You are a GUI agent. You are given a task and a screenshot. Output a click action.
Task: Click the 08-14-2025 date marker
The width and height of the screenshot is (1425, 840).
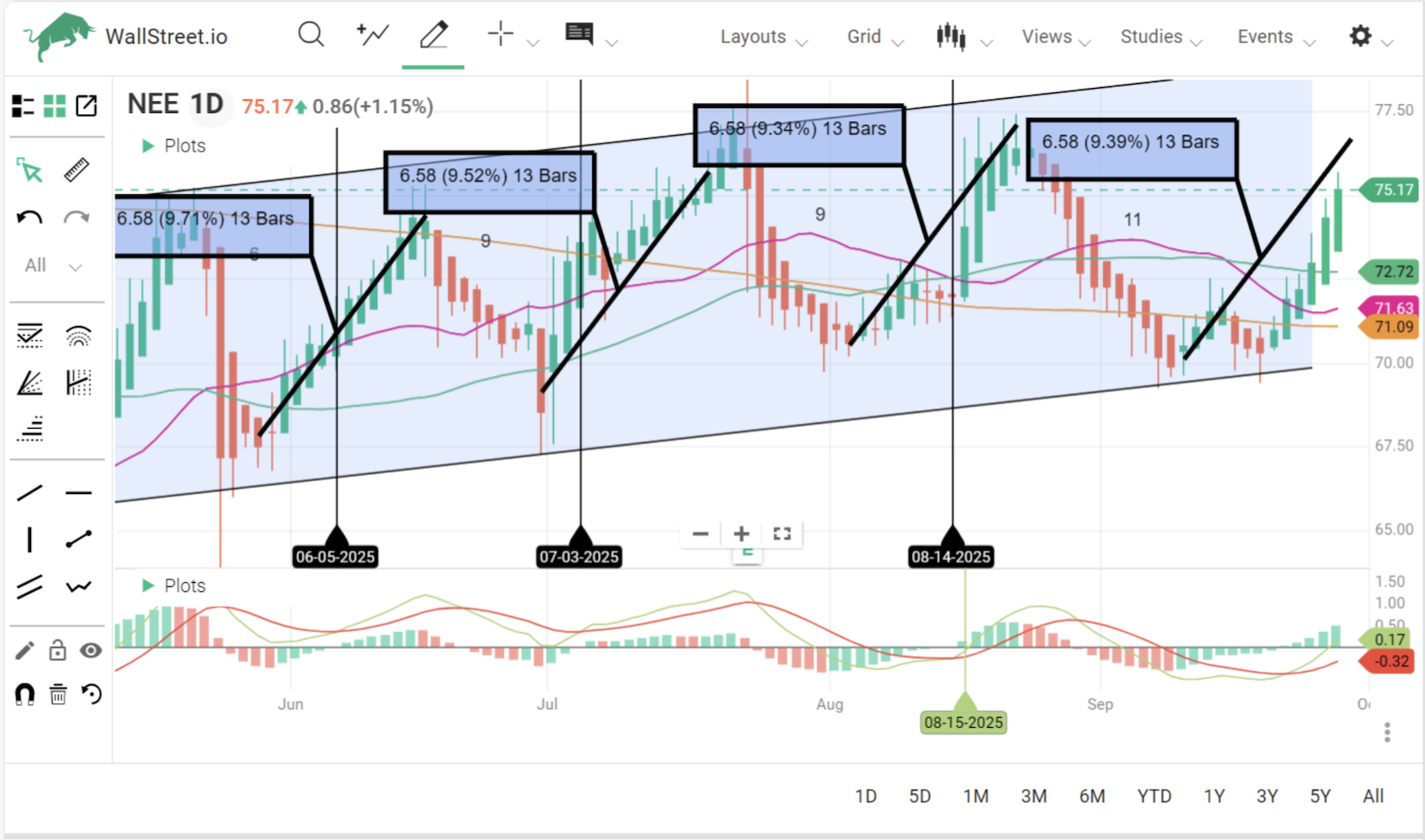951,556
